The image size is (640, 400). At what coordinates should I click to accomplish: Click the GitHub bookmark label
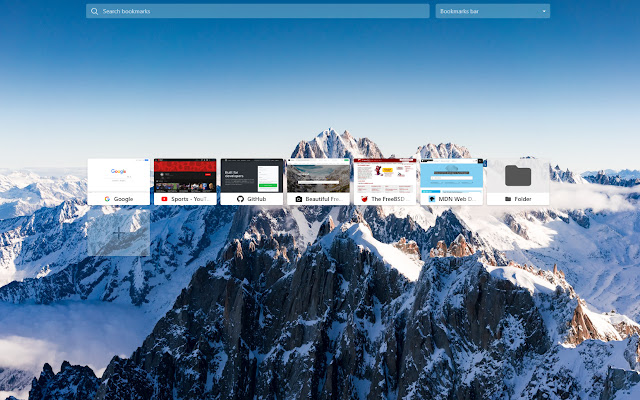(256, 199)
